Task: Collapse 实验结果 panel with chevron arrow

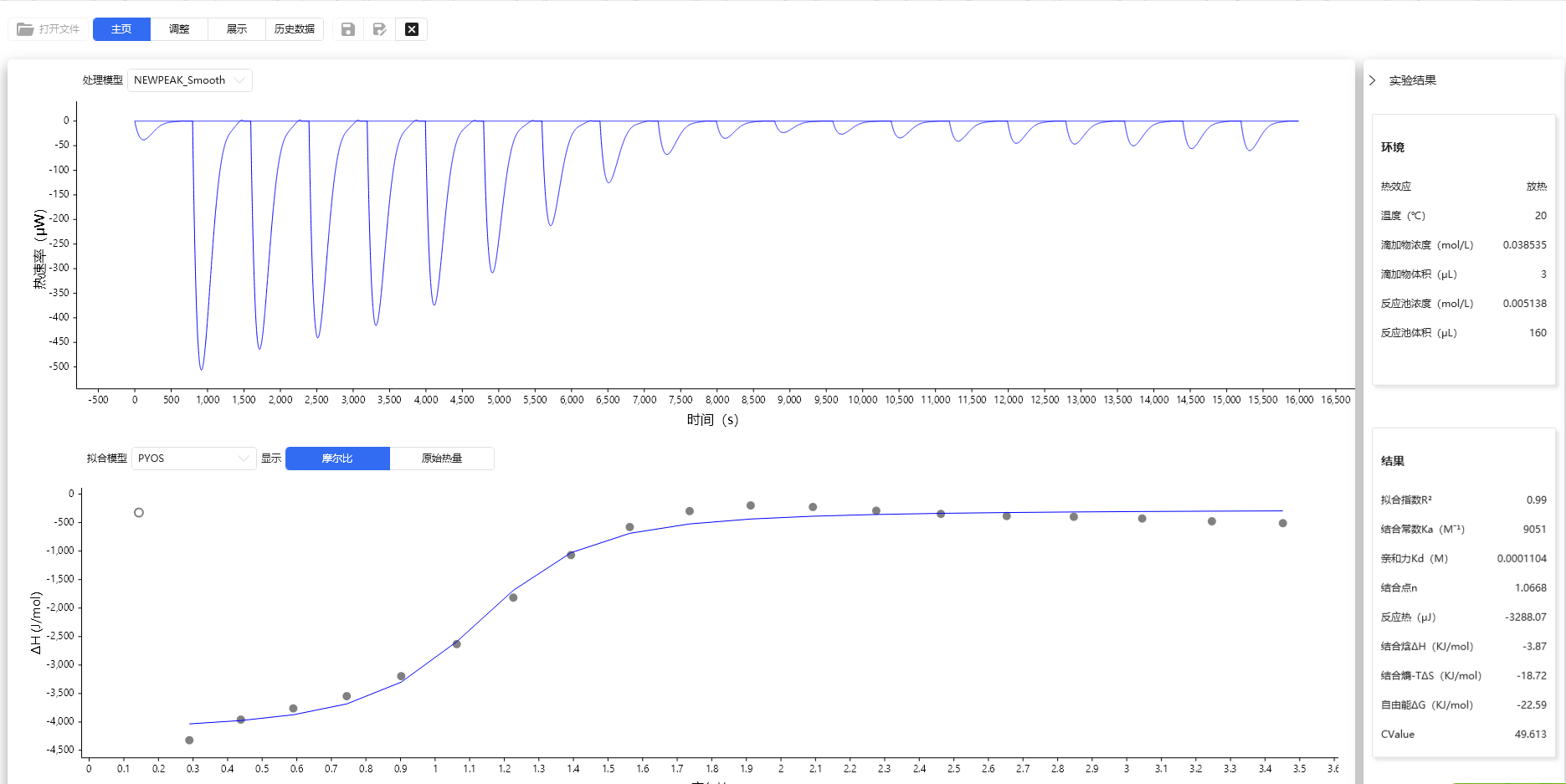Action: click(x=1373, y=80)
